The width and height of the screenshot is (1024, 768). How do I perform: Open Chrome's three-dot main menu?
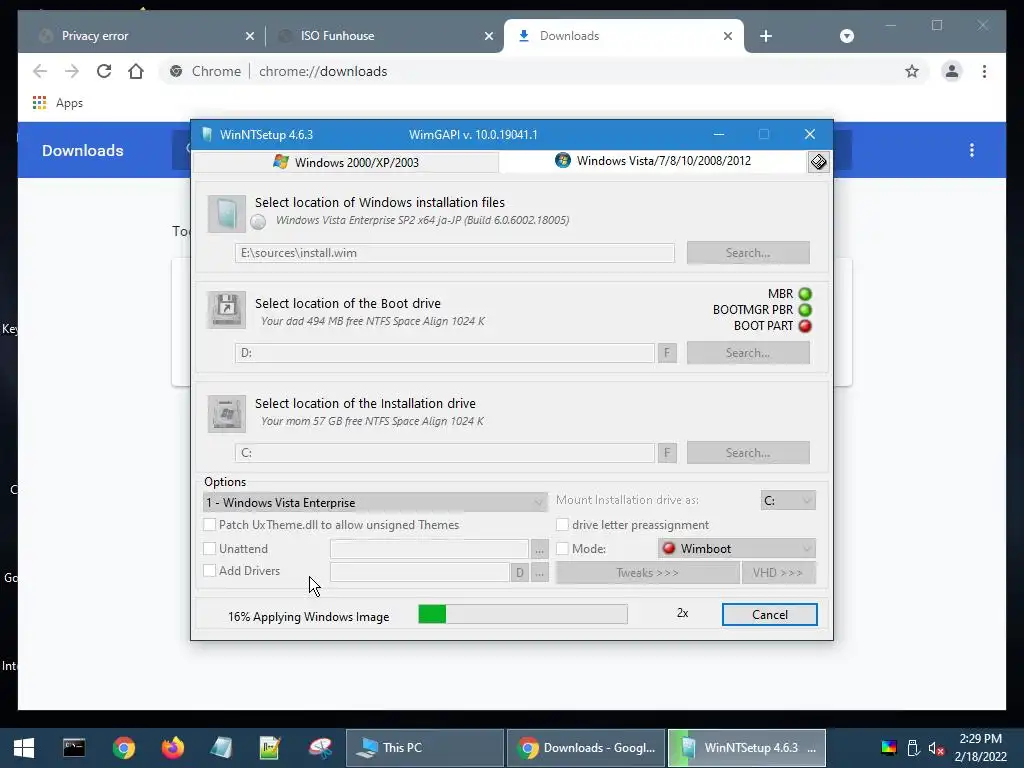(x=984, y=71)
